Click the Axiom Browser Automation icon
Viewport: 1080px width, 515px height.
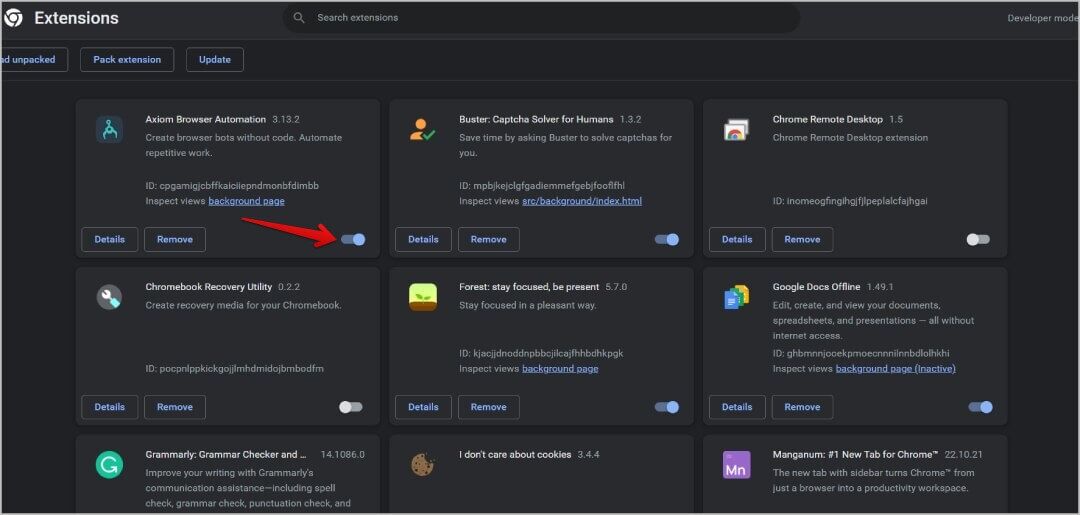109,129
